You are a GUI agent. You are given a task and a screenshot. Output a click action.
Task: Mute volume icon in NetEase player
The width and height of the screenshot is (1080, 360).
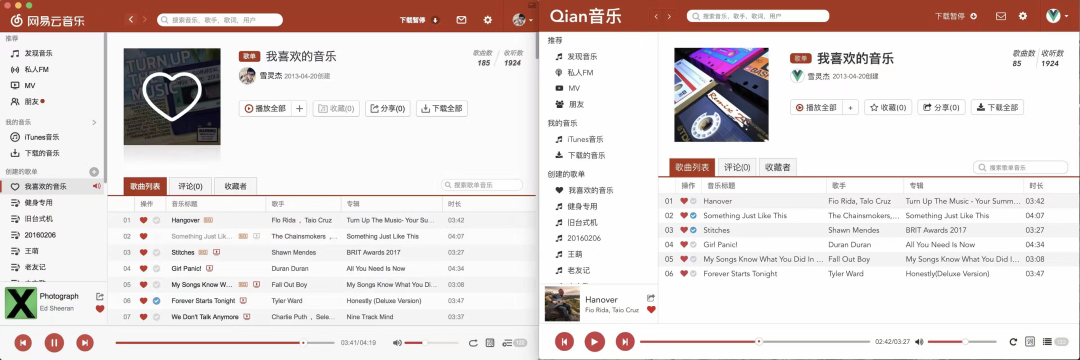(x=397, y=343)
